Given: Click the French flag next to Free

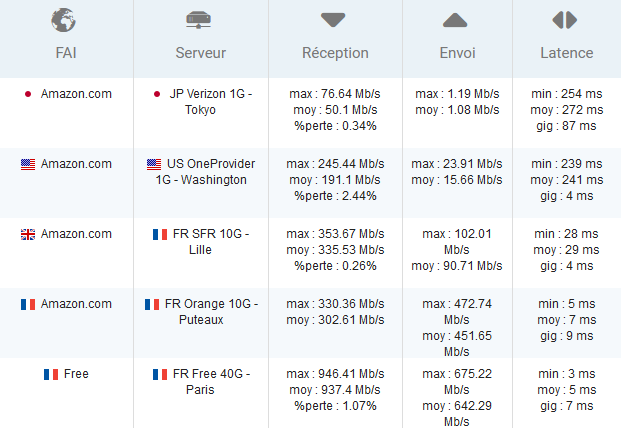Looking at the screenshot, I should point(51,374).
